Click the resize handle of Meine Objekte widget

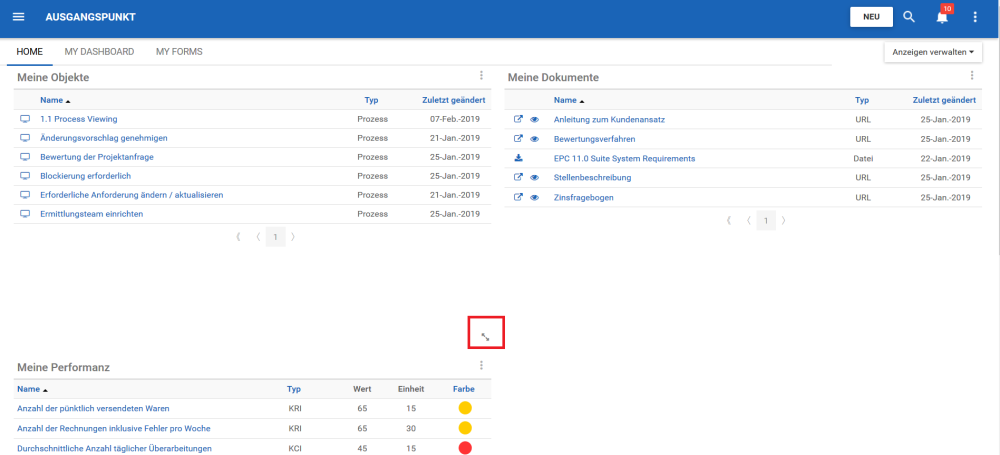485,336
